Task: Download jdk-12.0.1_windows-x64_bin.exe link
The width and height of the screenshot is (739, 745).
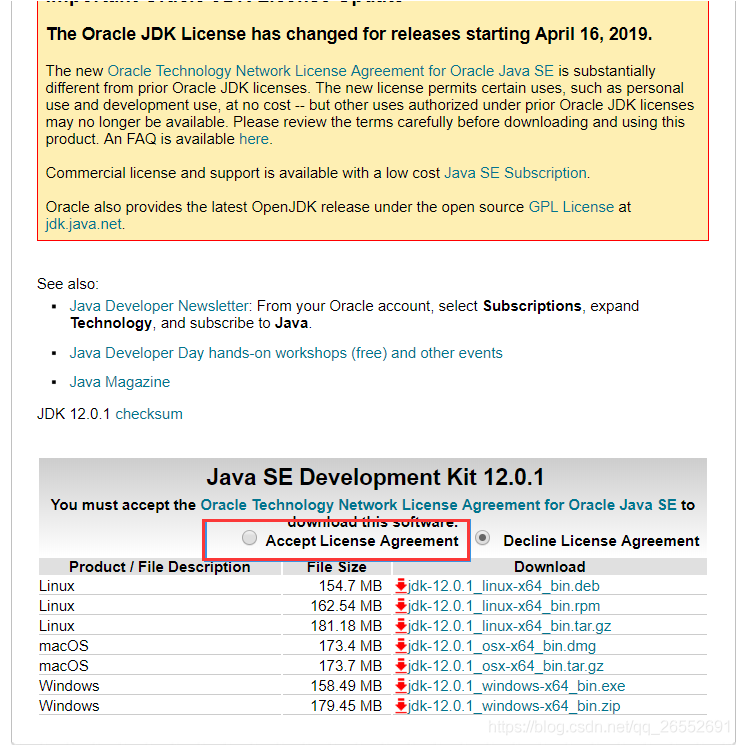Action: (517, 686)
